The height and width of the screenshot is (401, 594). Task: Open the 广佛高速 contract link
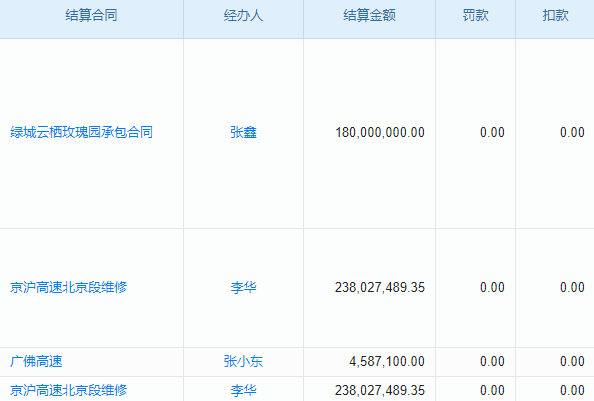(x=36, y=362)
